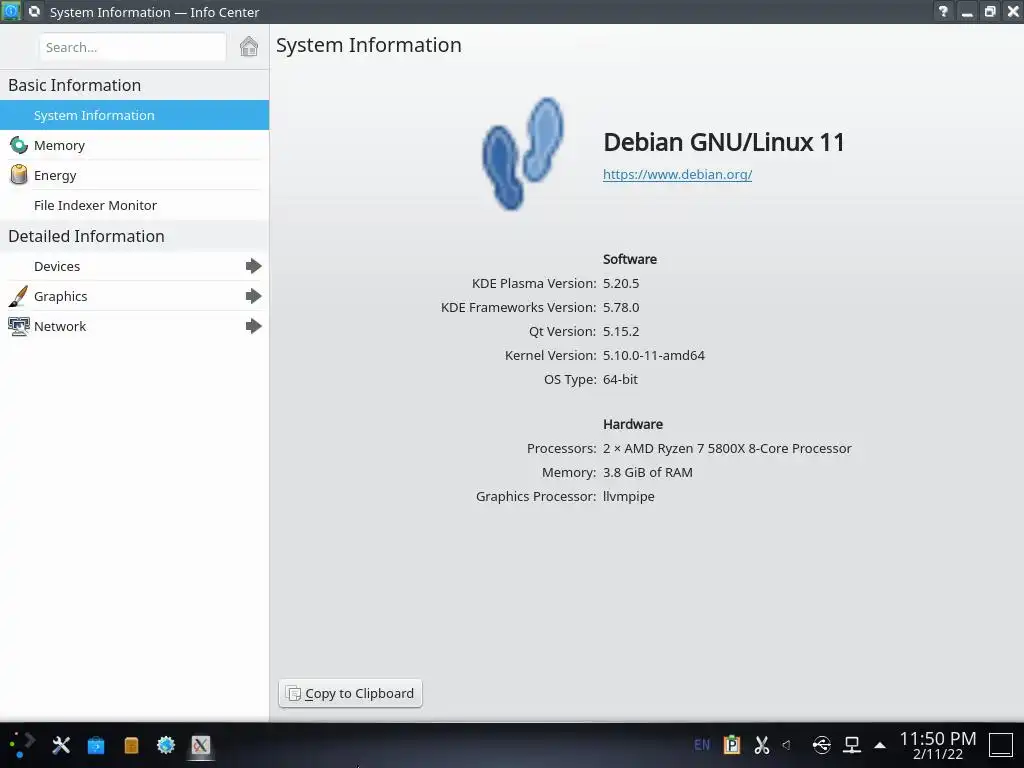Click Copy to Clipboard button
This screenshot has height=768, width=1024.
pyautogui.click(x=351, y=693)
